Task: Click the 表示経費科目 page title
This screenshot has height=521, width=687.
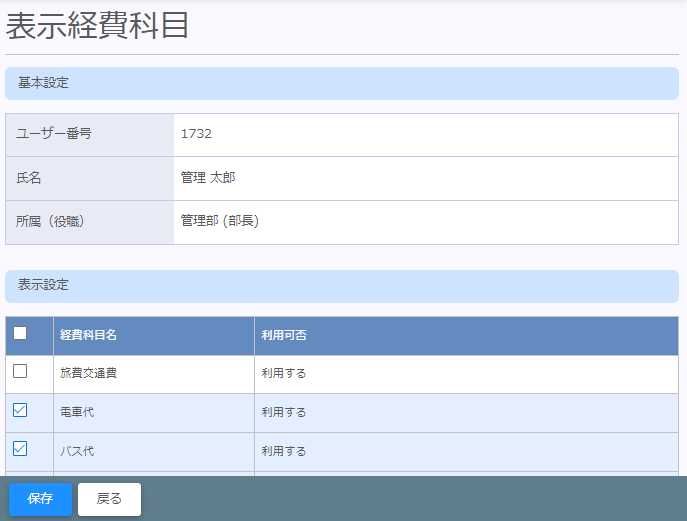Action: pyautogui.click(x=98, y=25)
